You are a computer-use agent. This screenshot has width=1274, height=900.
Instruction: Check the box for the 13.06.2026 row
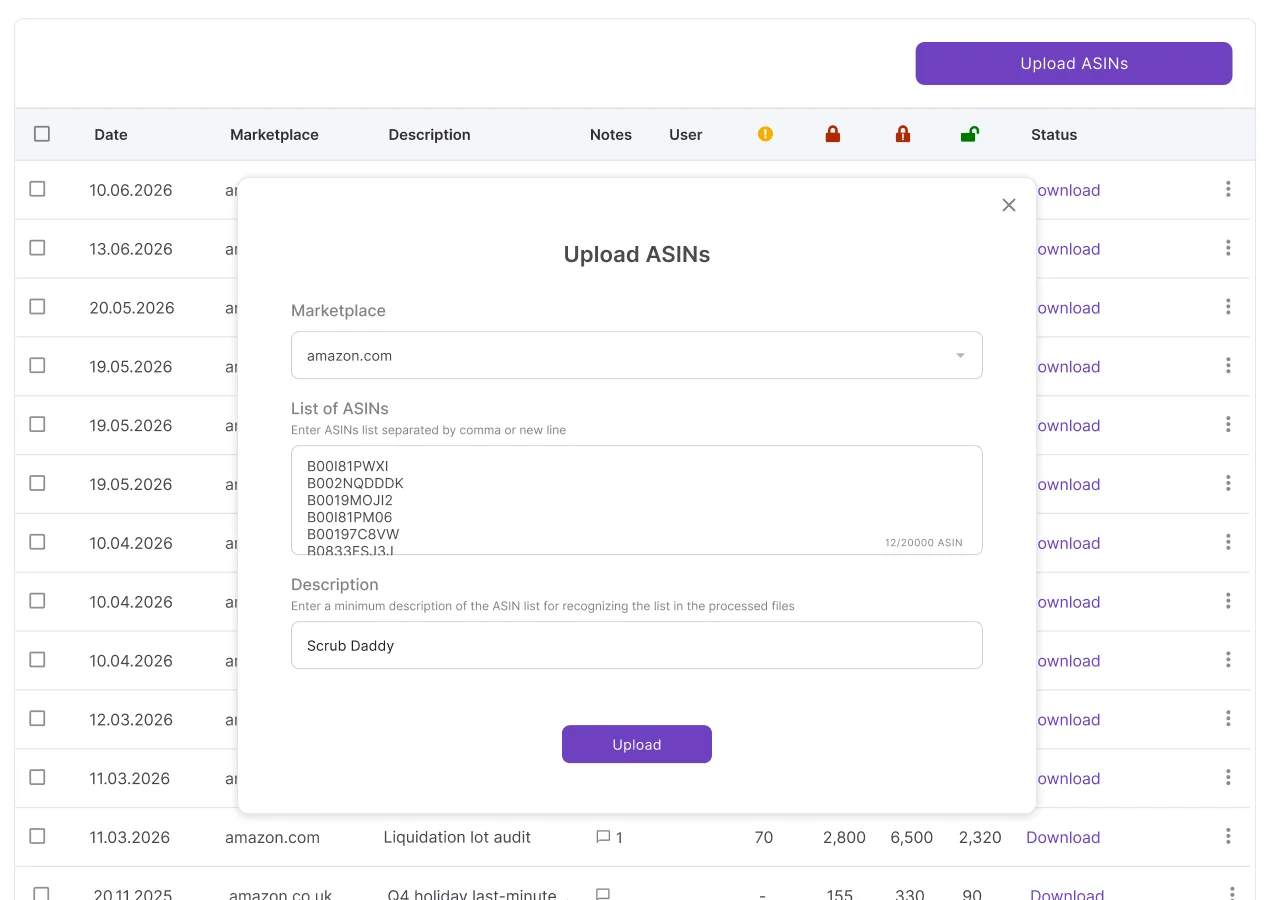[x=37, y=248]
